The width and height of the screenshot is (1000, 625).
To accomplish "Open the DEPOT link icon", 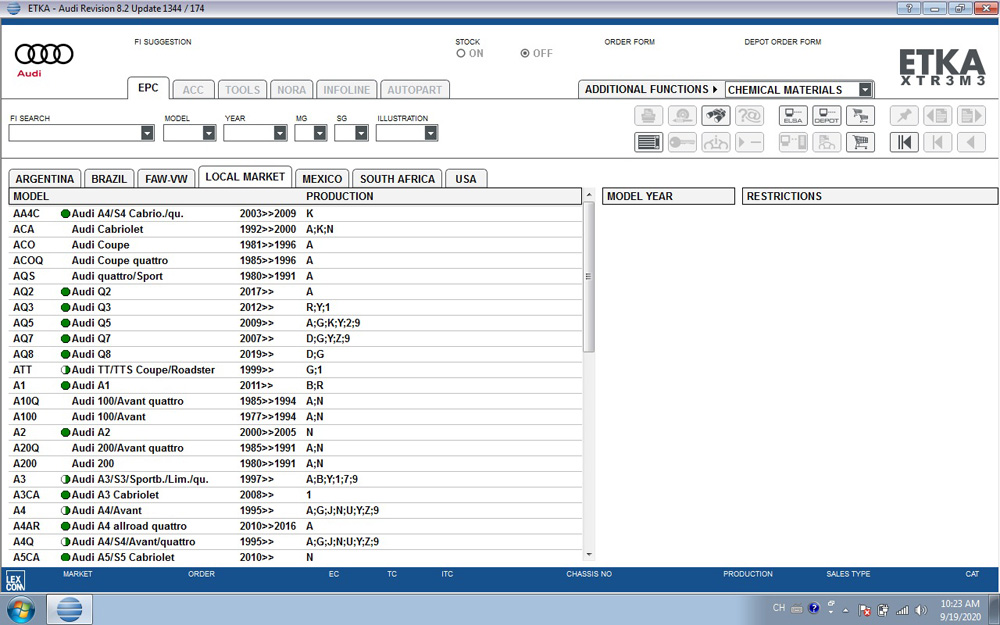I will 827,115.
